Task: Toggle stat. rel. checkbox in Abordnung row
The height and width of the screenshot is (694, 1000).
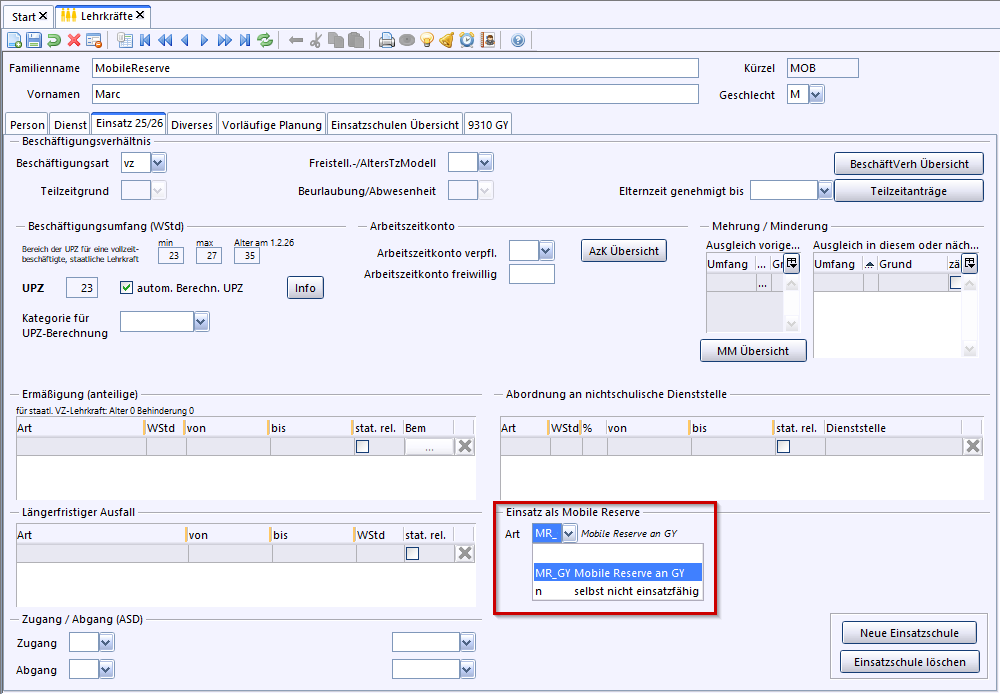Action: 783,447
